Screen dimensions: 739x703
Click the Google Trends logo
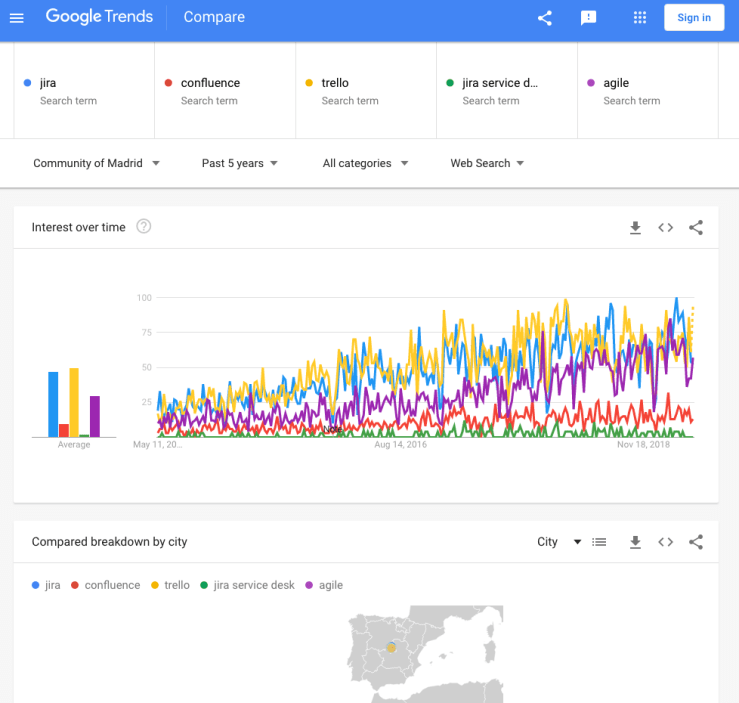[99, 17]
